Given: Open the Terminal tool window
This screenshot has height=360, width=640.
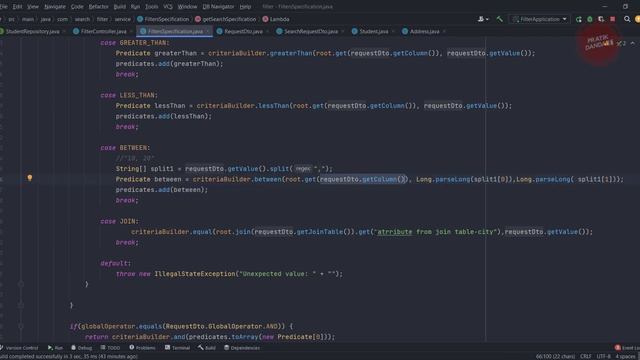Looking at the screenshot, I should pos(177,348).
